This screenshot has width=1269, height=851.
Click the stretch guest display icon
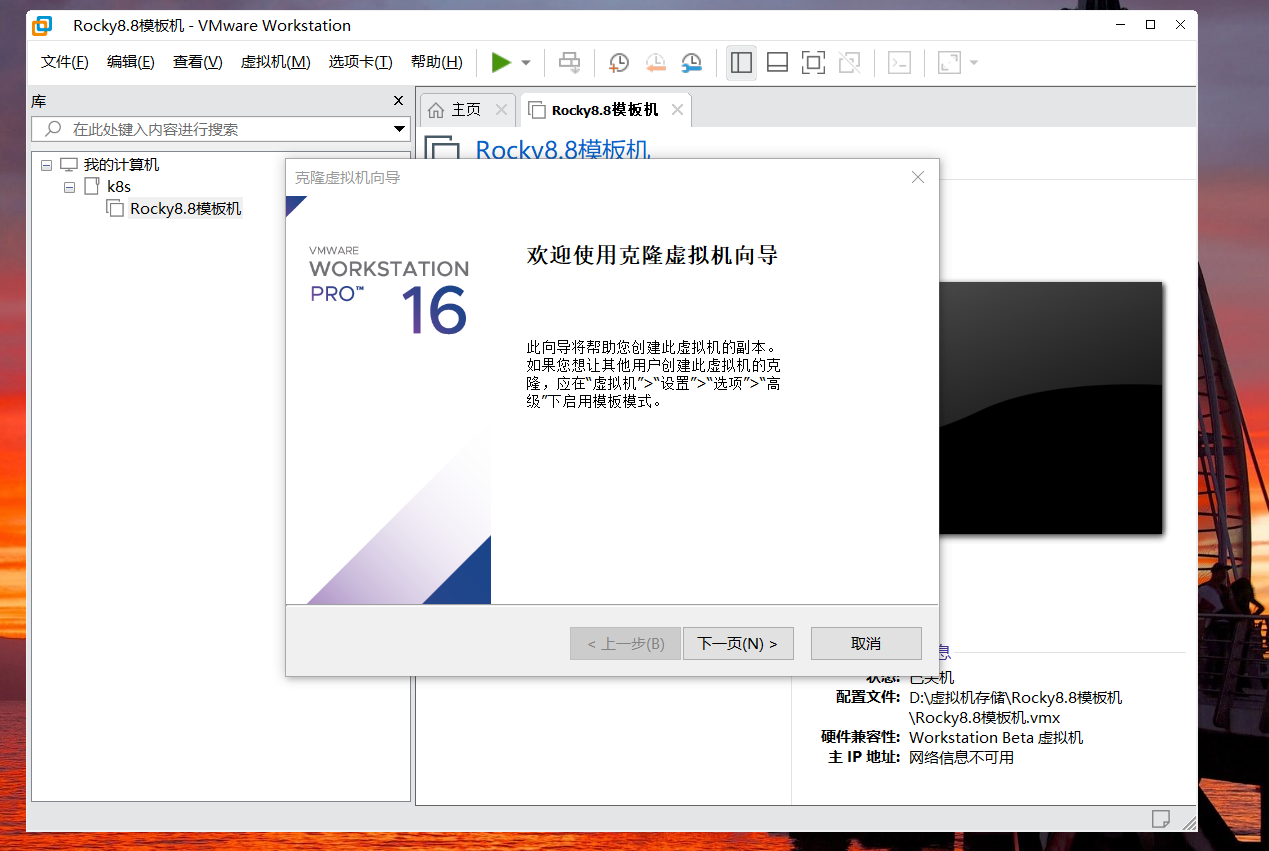pos(949,63)
